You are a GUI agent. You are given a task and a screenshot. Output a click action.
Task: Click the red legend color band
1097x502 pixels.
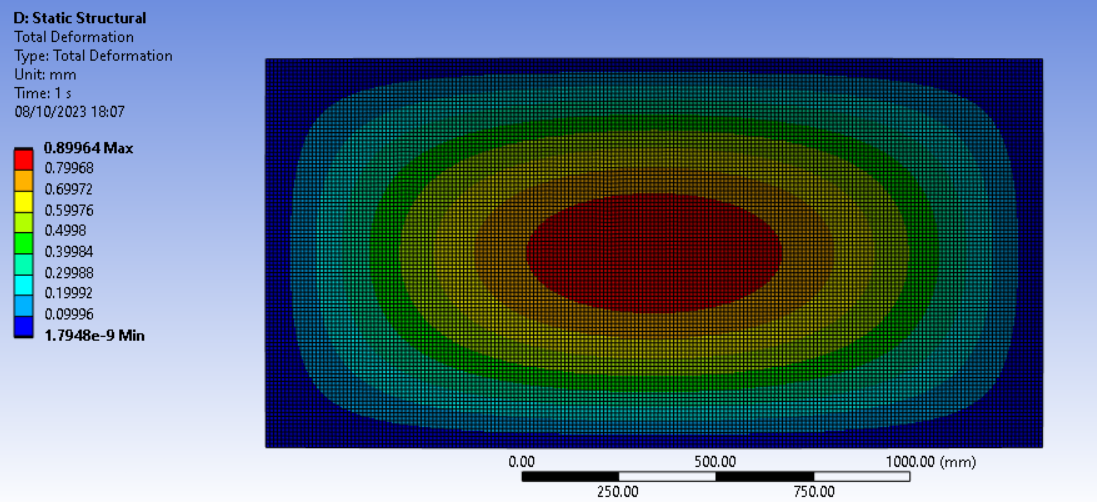point(24,159)
